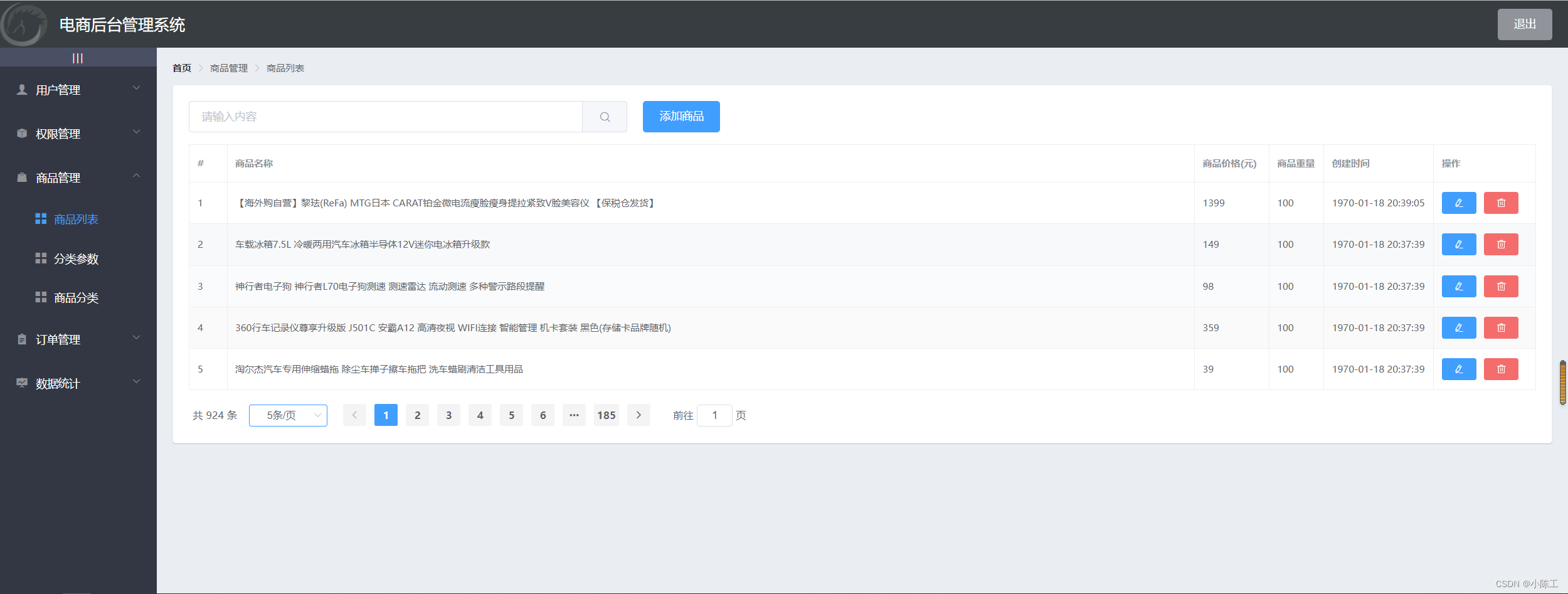Open the 订单管理 sidebar menu
Screen dimensions: 1568x594
coord(78,339)
